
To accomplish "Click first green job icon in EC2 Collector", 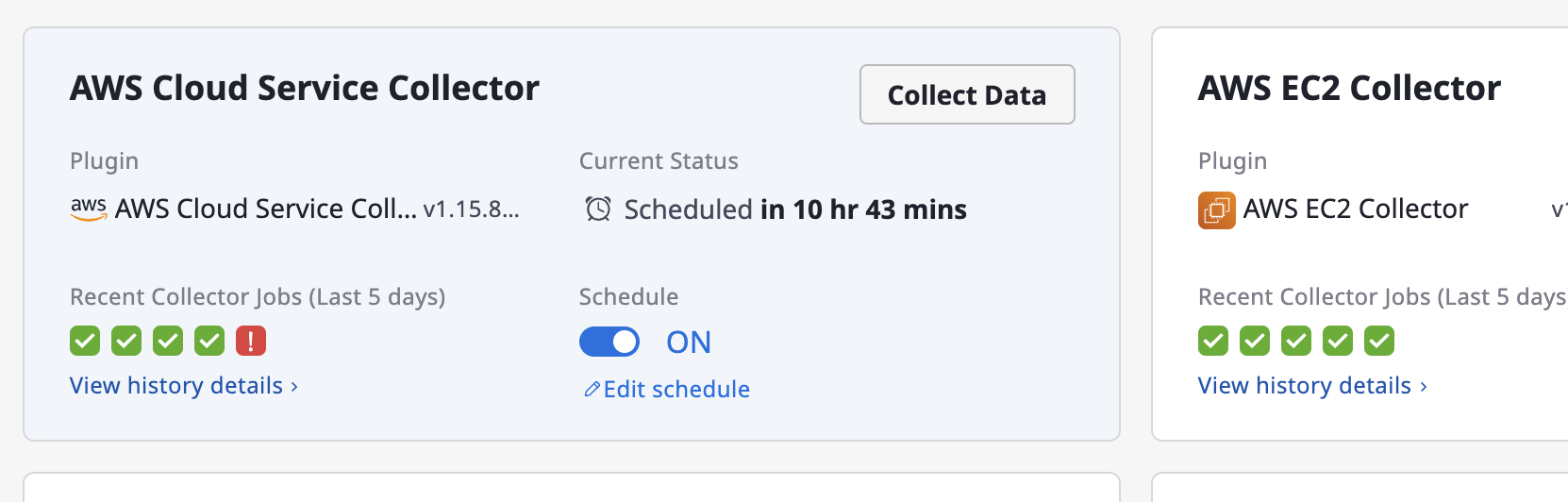I will tap(1213, 341).
